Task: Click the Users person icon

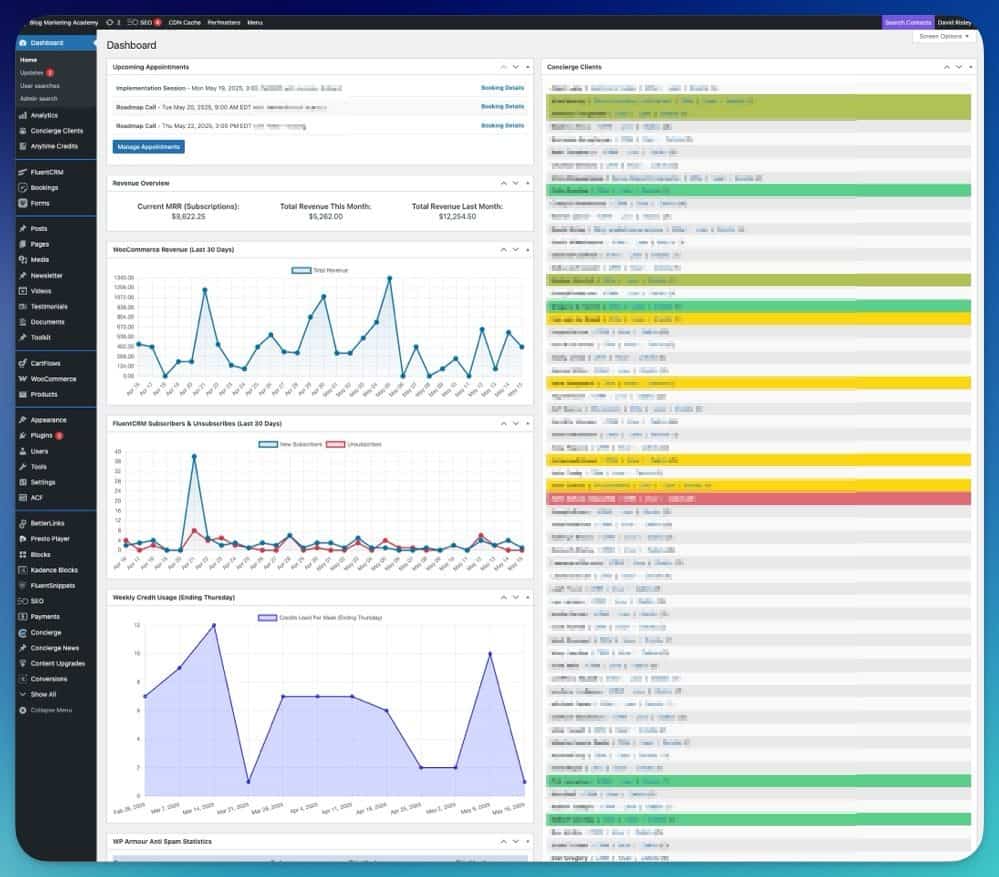Action: tap(23, 452)
